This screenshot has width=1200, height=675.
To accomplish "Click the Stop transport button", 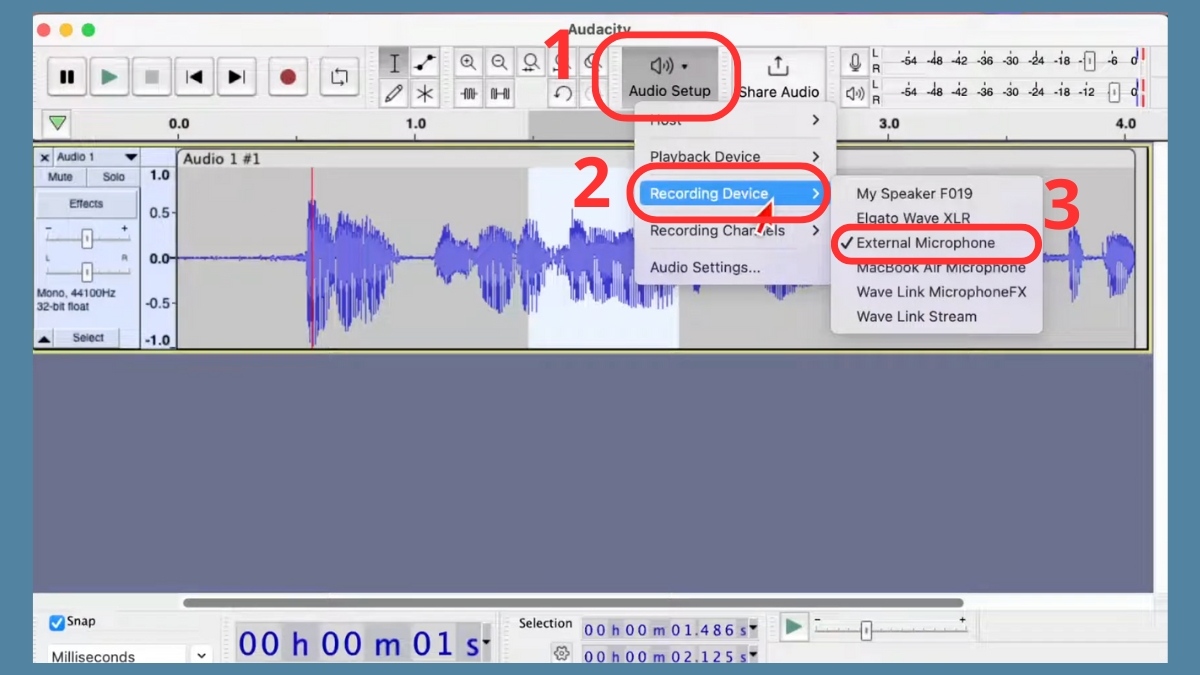I will click(151, 76).
